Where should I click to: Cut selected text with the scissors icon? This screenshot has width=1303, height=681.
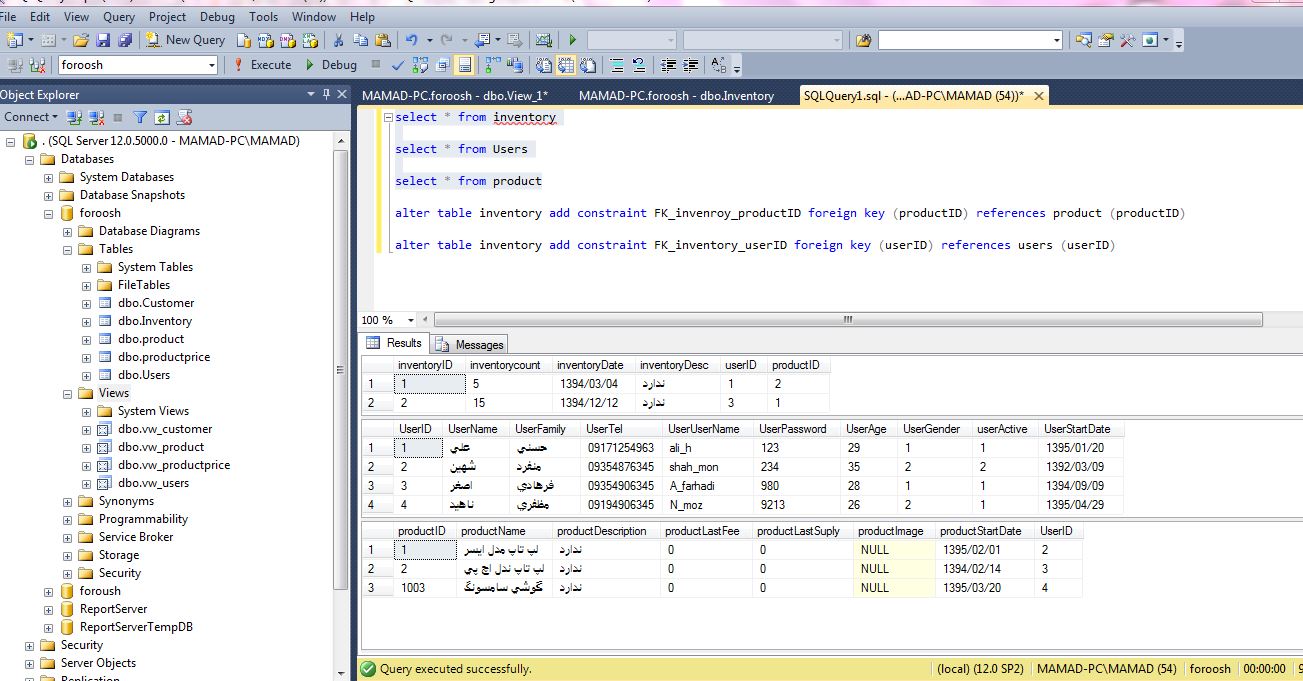tap(337, 40)
